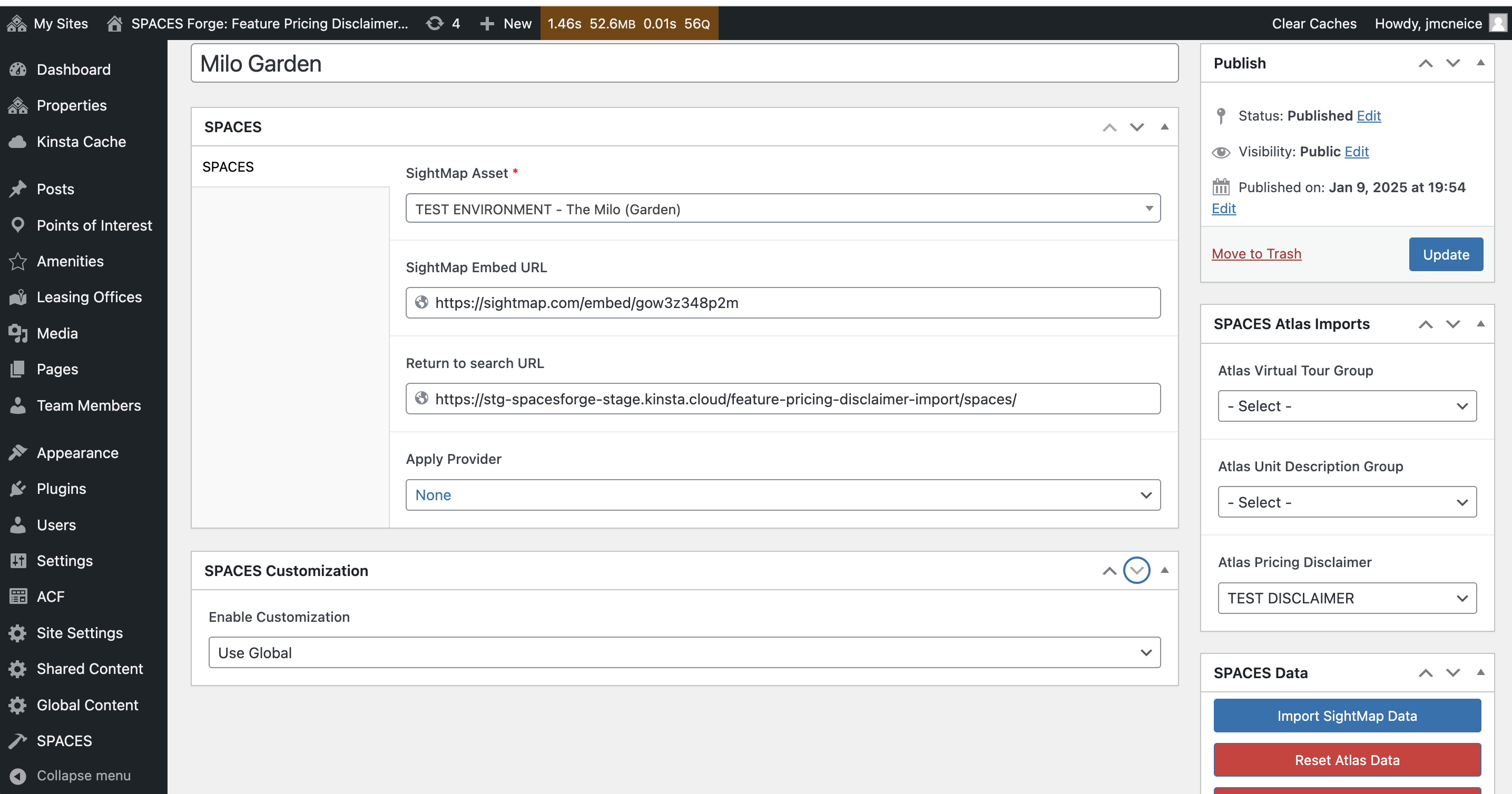Click the Update button

tap(1446, 254)
